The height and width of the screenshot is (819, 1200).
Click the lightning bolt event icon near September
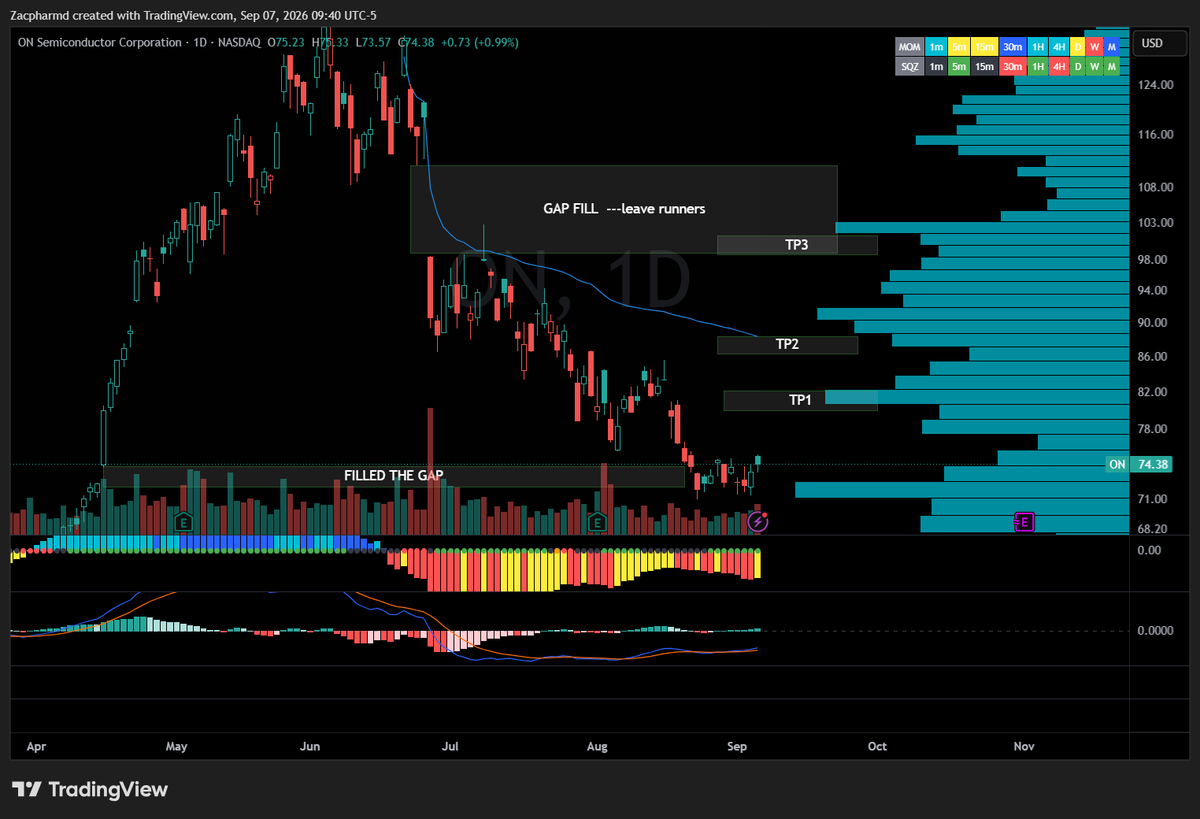point(758,521)
